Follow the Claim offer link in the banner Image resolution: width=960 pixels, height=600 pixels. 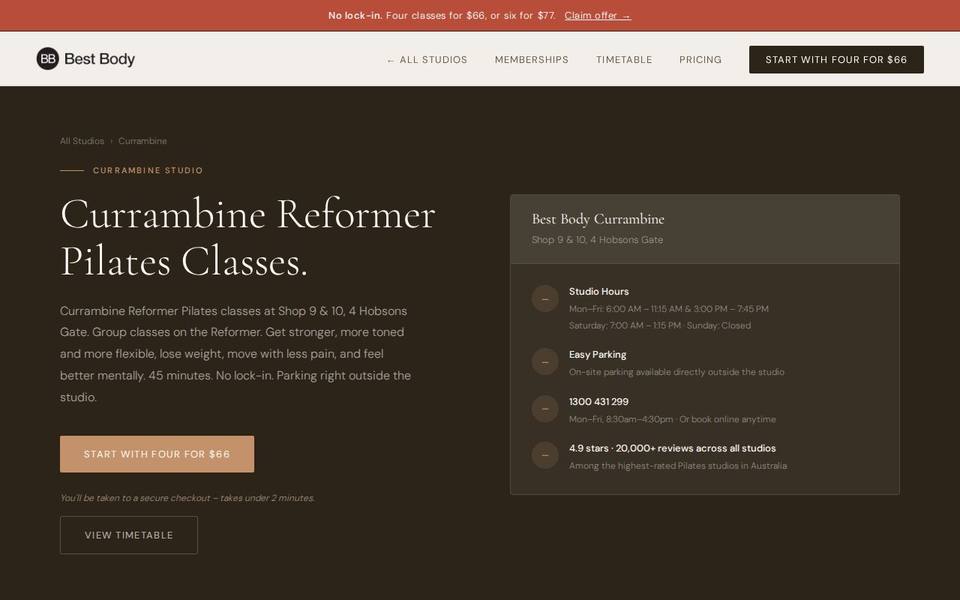click(598, 15)
